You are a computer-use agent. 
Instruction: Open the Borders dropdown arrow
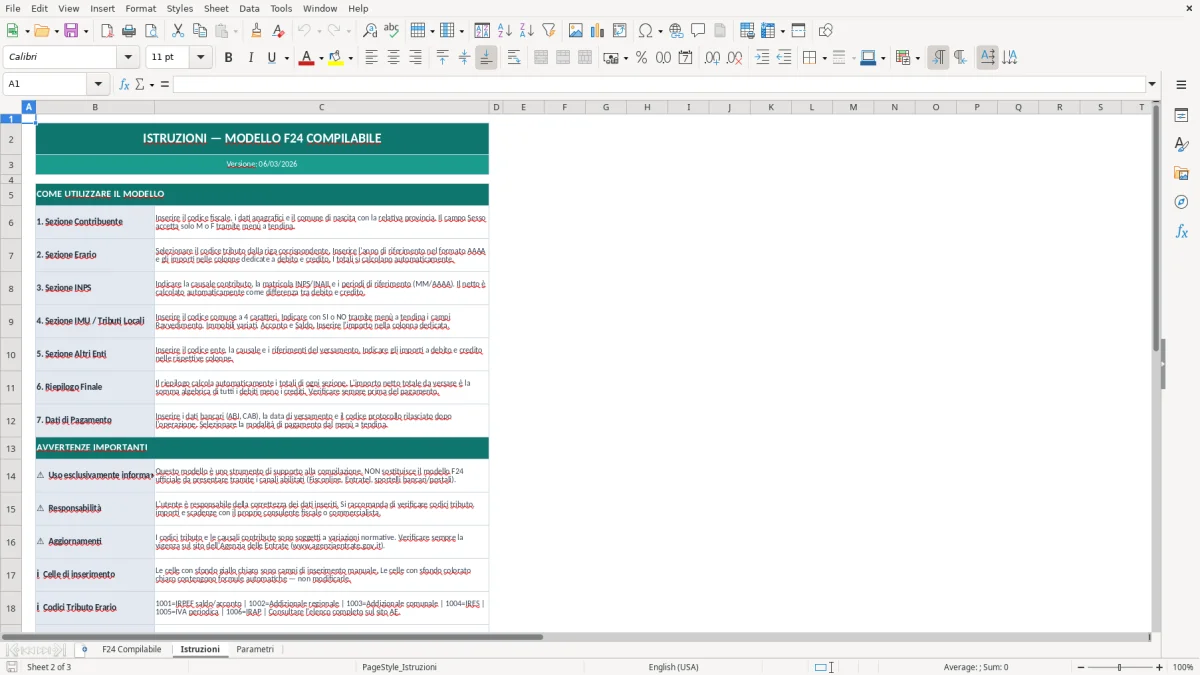[x=824, y=58]
